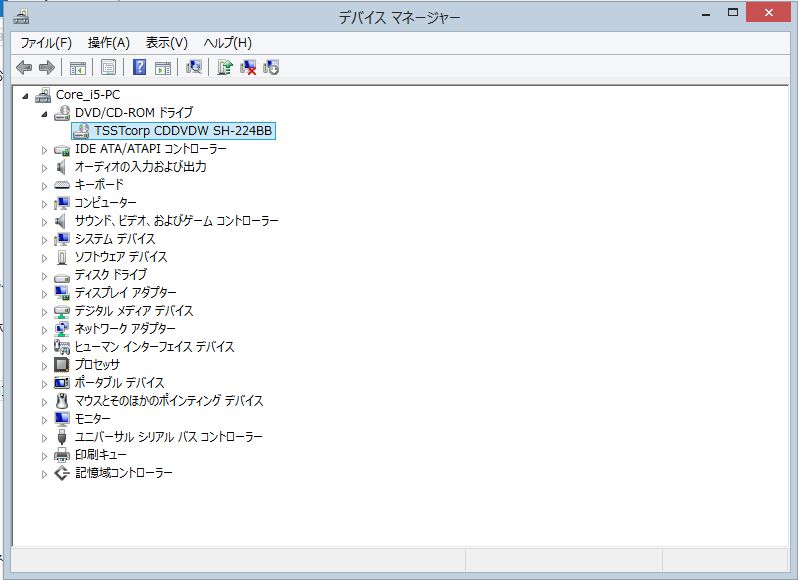Viewport: 798px width, 580px height.
Task: Open the Properties toolbar icon
Action: (108, 67)
